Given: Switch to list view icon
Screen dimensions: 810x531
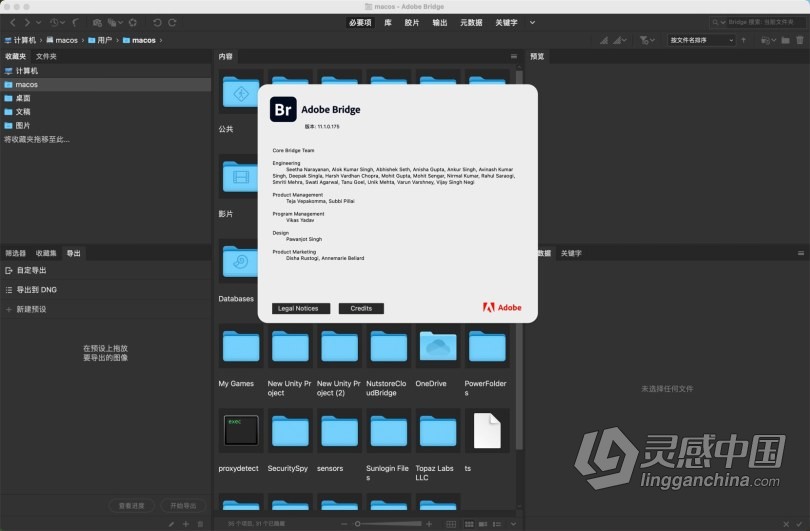Looking at the screenshot, I should [x=497, y=524].
